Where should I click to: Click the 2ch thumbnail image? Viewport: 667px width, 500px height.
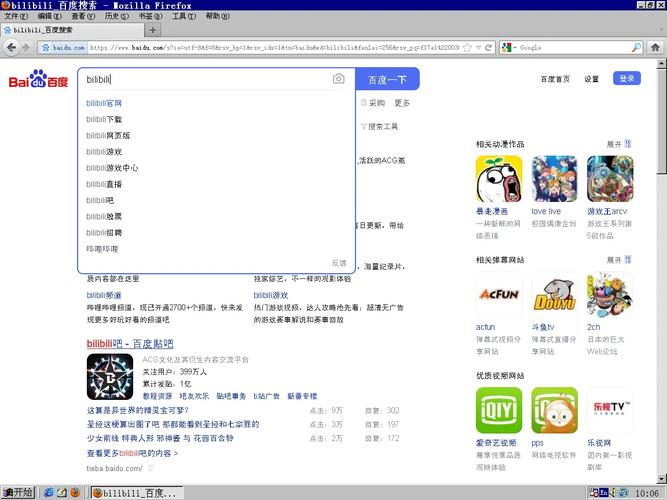point(610,294)
